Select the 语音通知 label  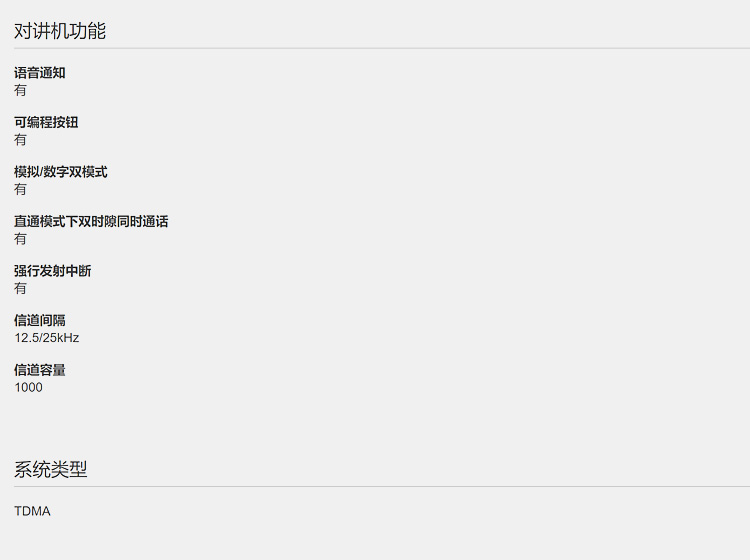[x=40, y=73]
